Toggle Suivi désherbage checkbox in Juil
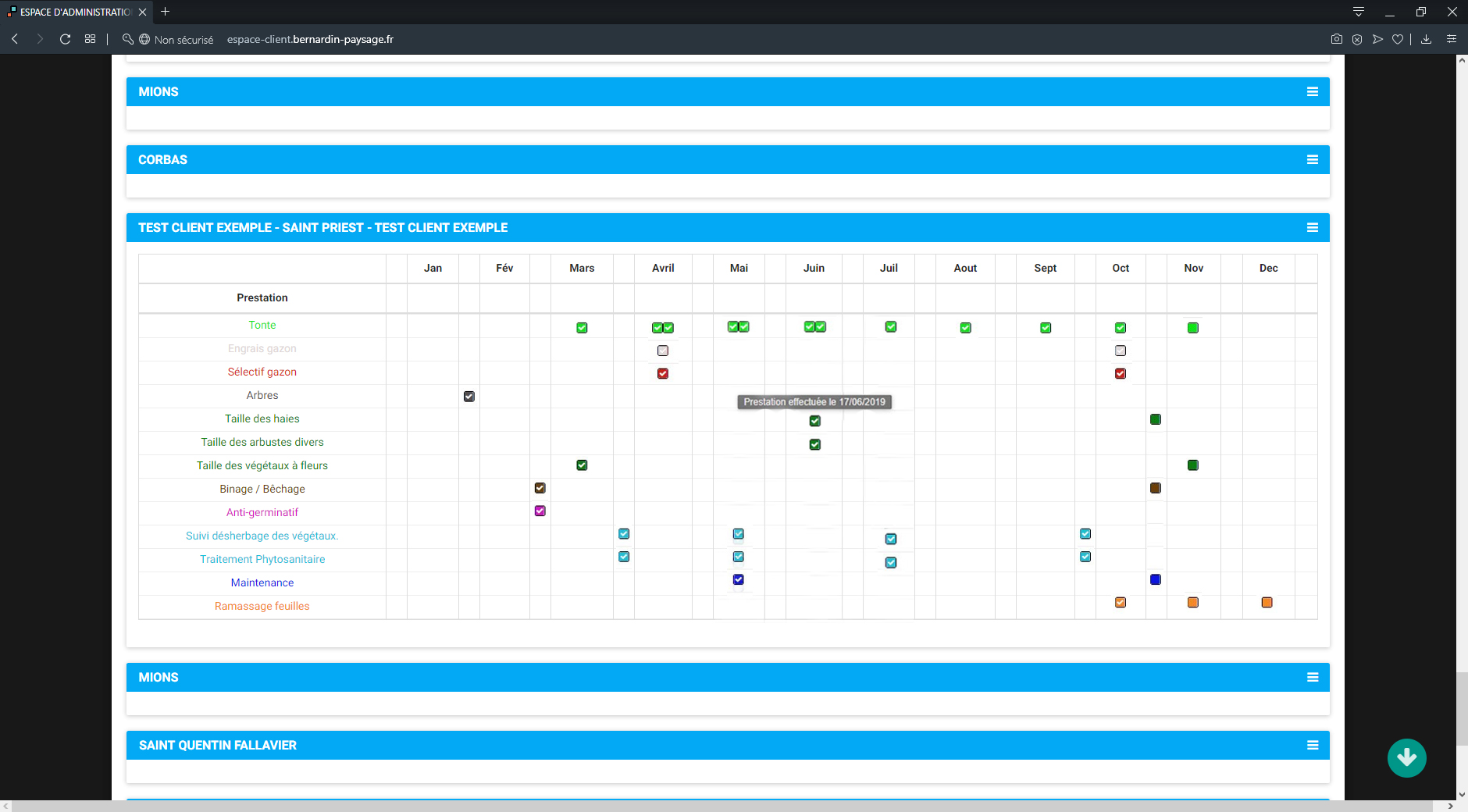The image size is (1468, 812). tap(891, 539)
